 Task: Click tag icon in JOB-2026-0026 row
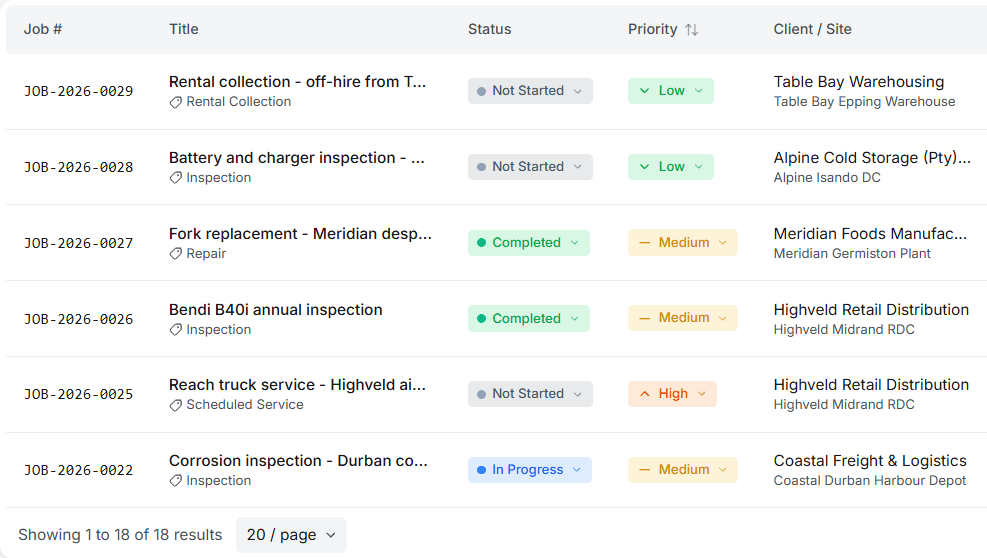tap(176, 330)
